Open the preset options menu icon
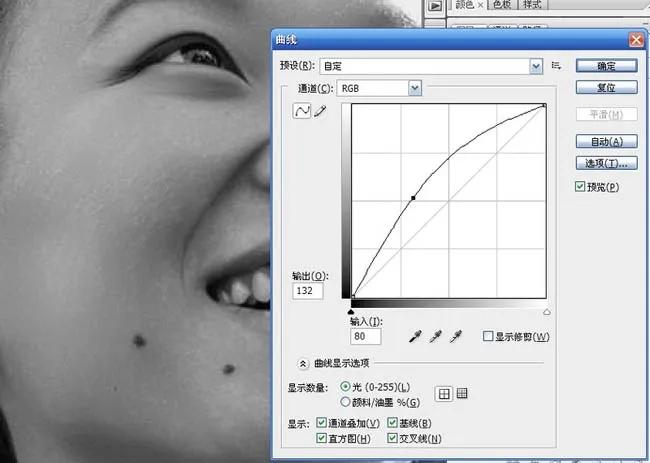650x463 pixels. tap(556, 65)
